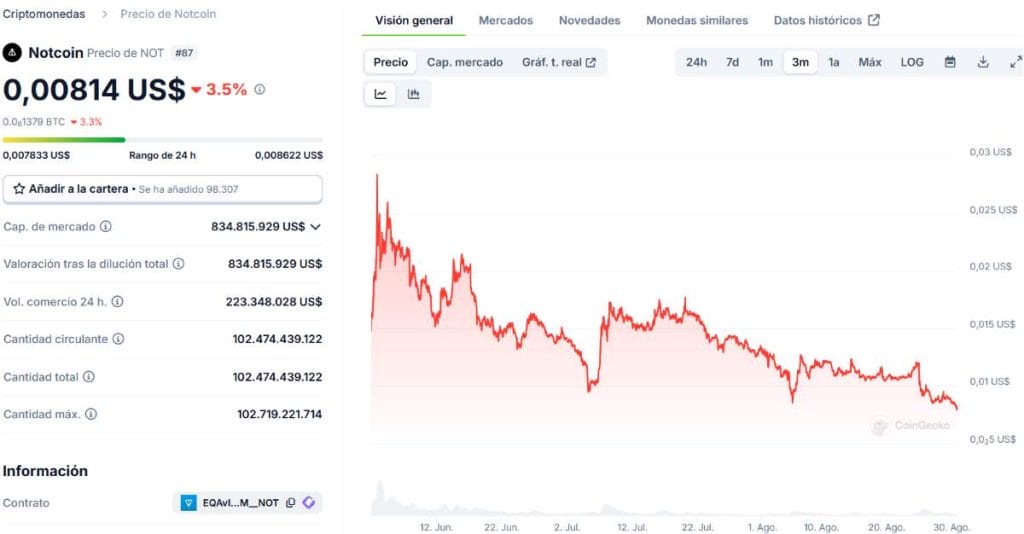This screenshot has width=1024, height=534.
Task: Switch to the Novedades tab
Action: click(589, 20)
